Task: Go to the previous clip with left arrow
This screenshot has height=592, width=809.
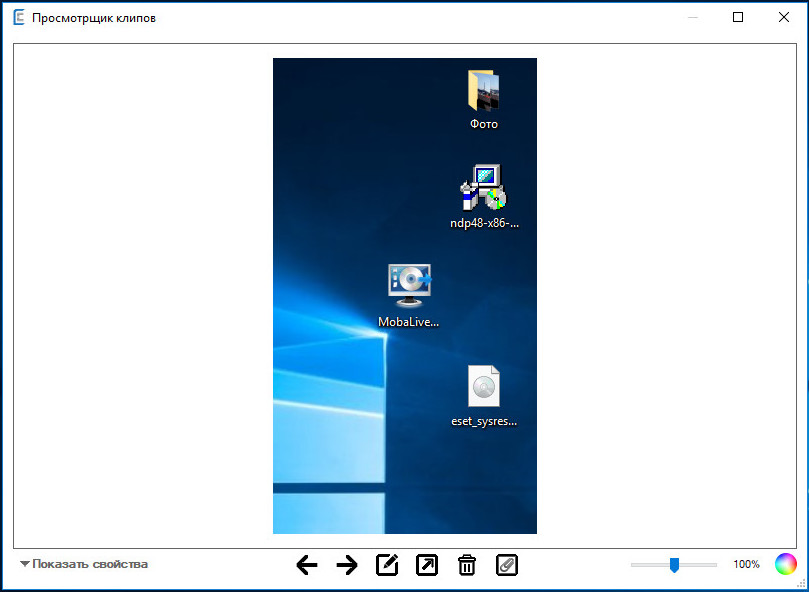Action: [307, 565]
